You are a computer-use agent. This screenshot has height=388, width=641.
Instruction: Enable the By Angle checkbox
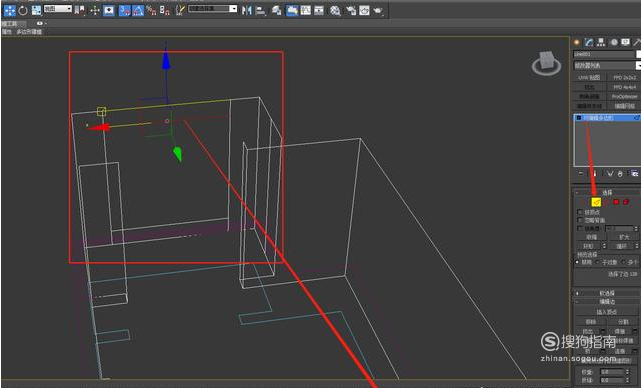(x=580, y=228)
